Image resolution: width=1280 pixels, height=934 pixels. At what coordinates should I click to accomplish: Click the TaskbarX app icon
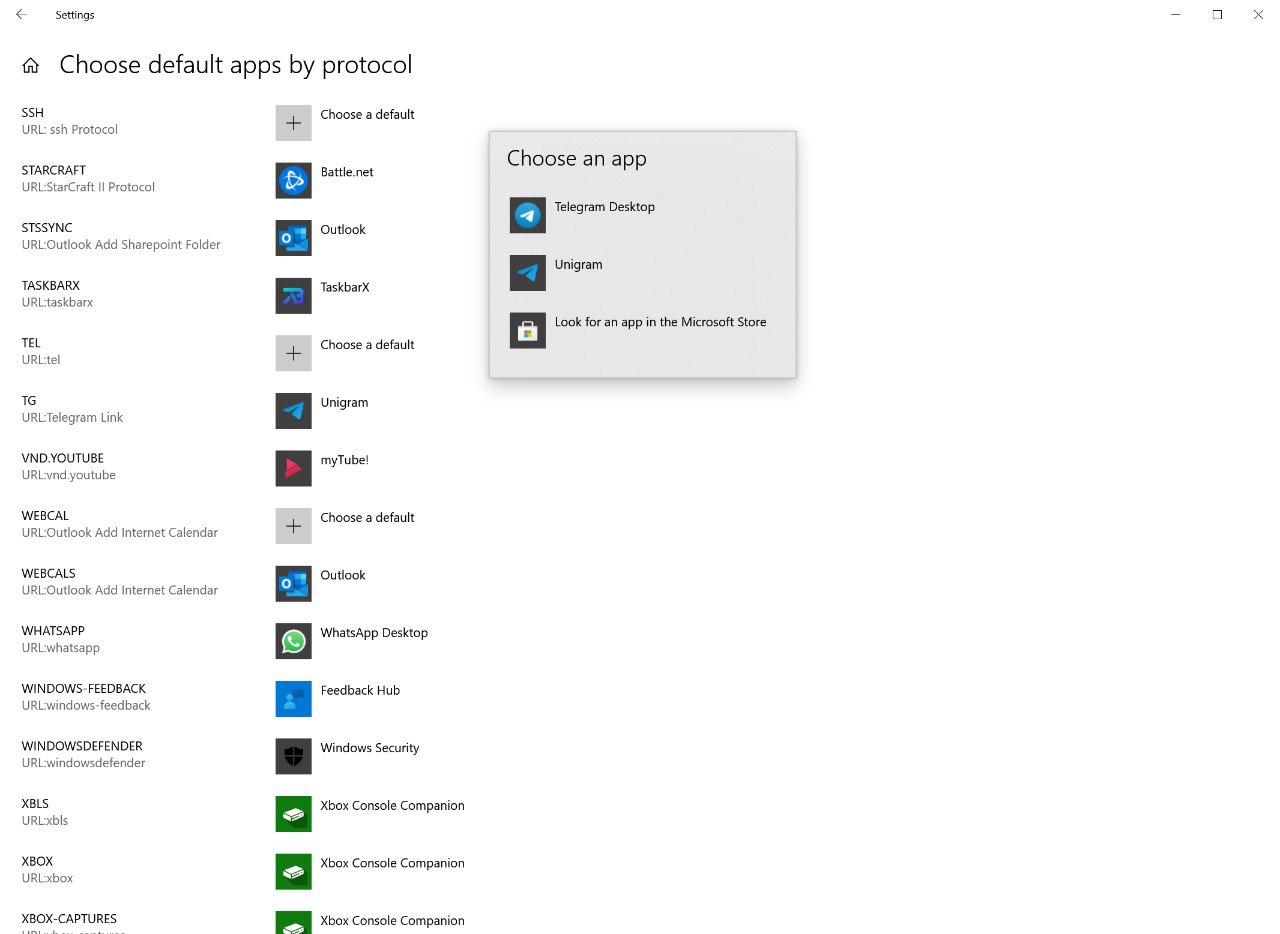tap(293, 295)
